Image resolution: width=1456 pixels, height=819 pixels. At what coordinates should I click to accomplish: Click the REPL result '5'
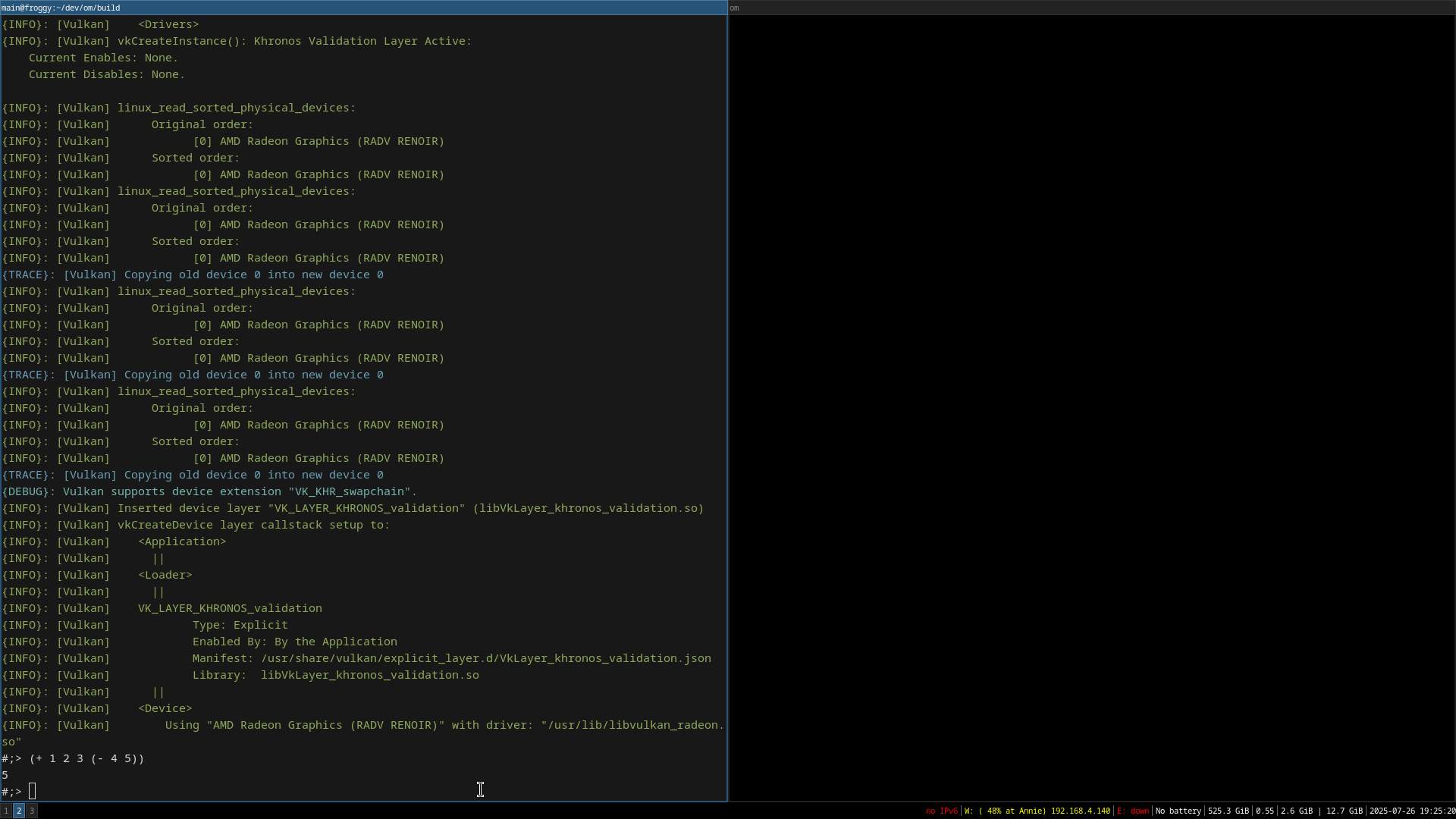(5, 775)
